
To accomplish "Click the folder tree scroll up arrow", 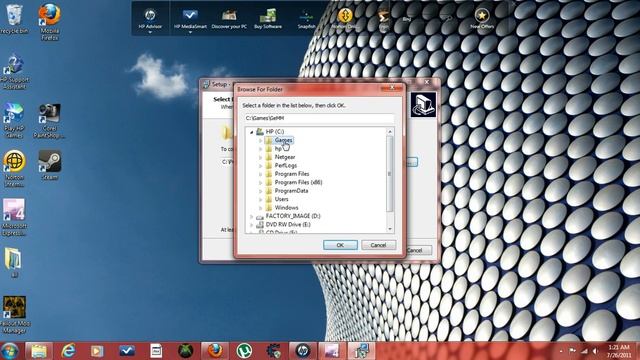I will tap(390, 131).
